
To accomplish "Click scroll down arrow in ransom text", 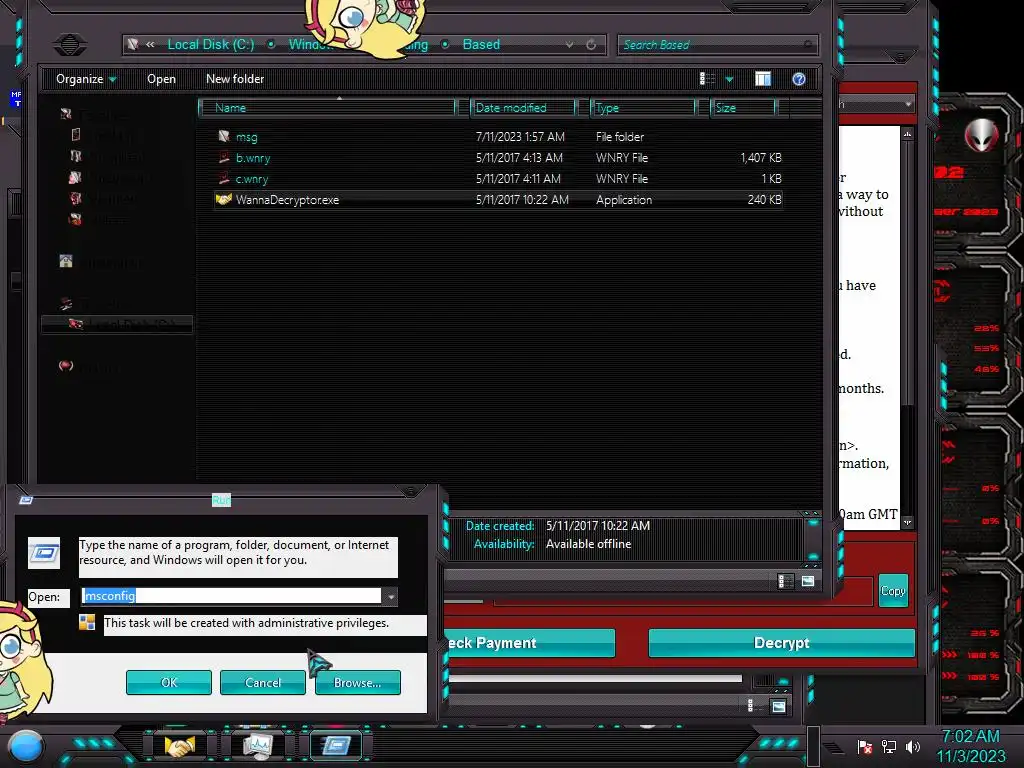I will [907, 522].
